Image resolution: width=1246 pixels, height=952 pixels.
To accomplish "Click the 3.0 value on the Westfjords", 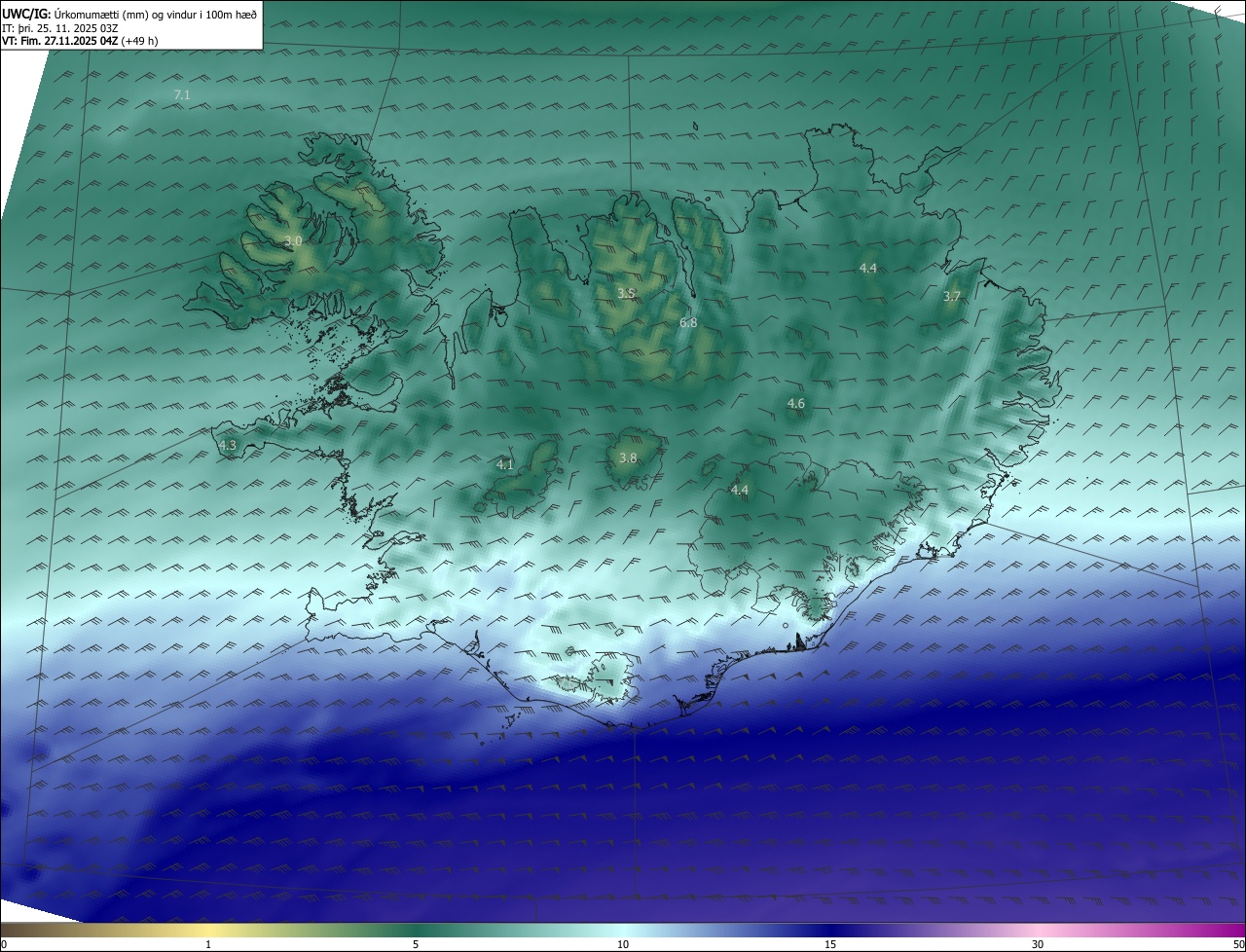I will coord(293,240).
